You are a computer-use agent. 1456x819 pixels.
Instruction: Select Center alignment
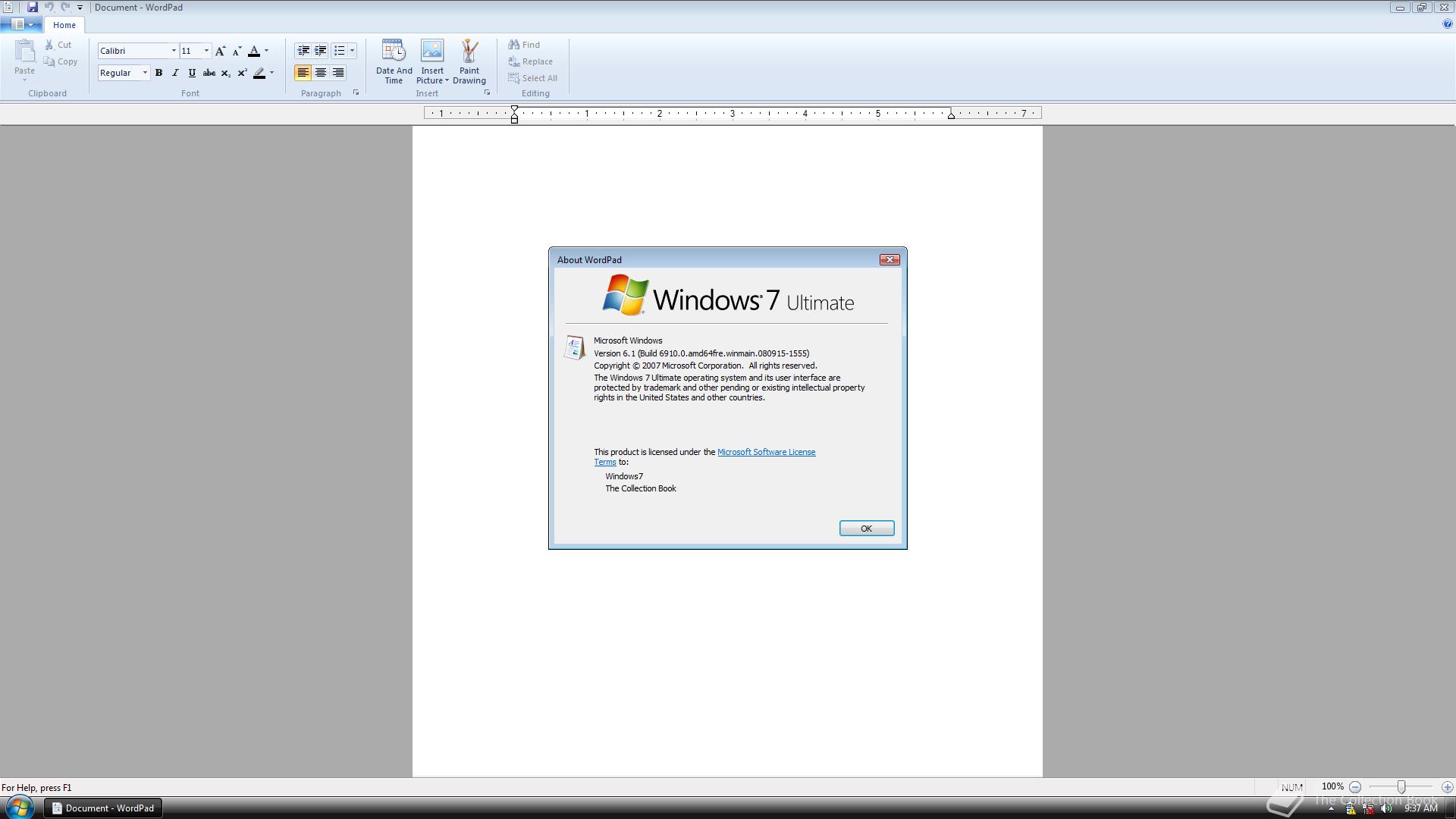click(321, 73)
